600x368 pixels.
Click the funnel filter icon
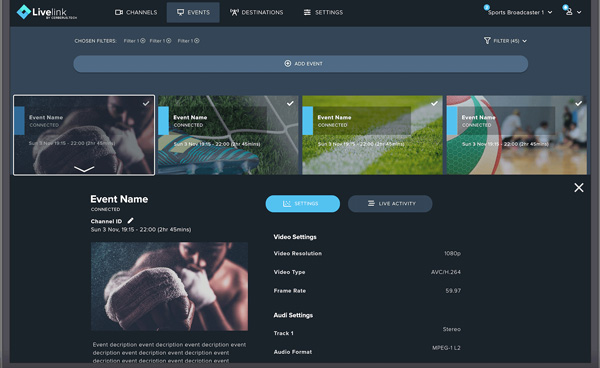pos(487,41)
